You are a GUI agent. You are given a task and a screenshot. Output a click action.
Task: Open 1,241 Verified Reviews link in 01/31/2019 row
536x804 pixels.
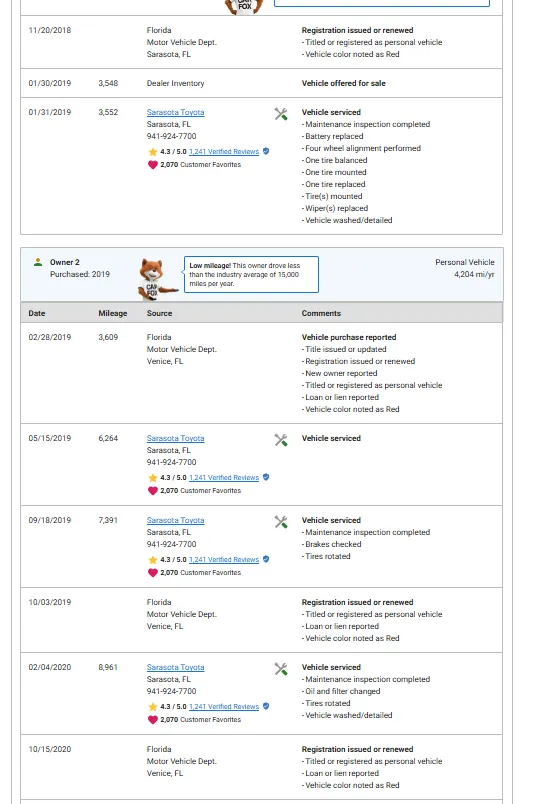tap(224, 152)
